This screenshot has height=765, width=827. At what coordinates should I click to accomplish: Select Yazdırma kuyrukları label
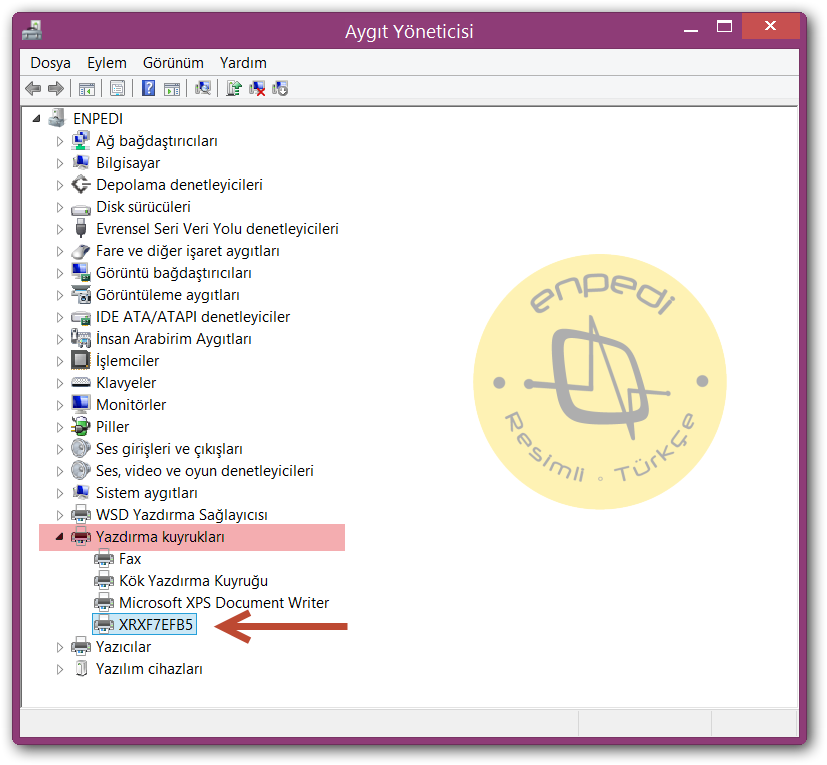[160, 537]
